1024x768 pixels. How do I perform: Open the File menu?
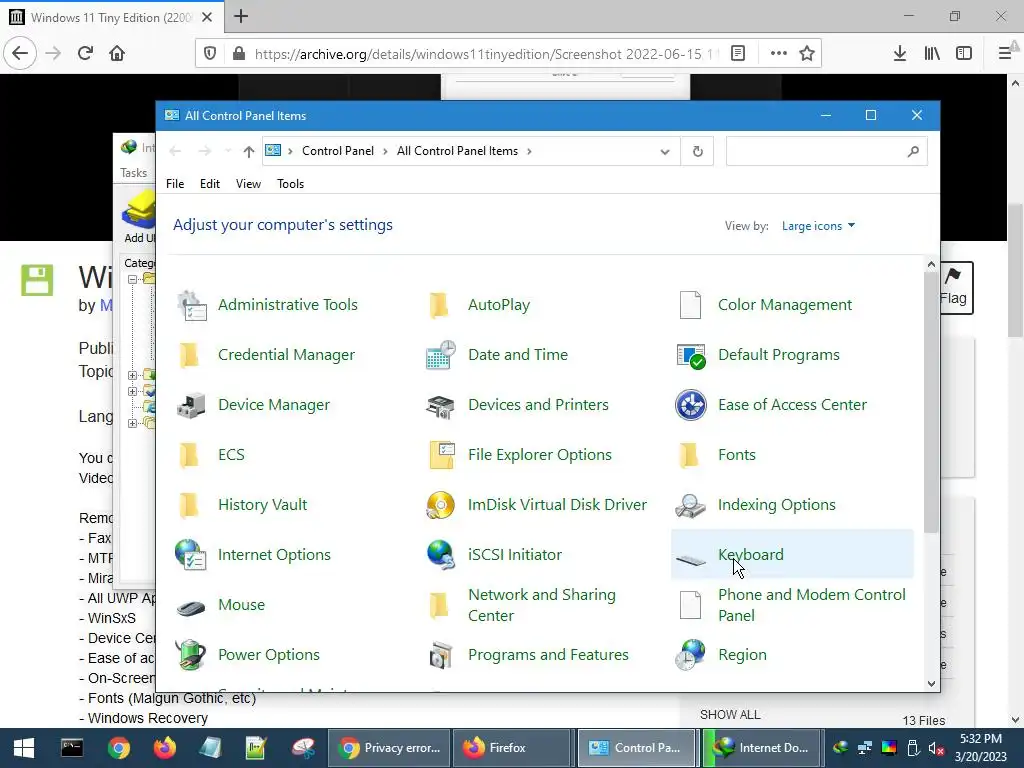[x=175, y=184]
